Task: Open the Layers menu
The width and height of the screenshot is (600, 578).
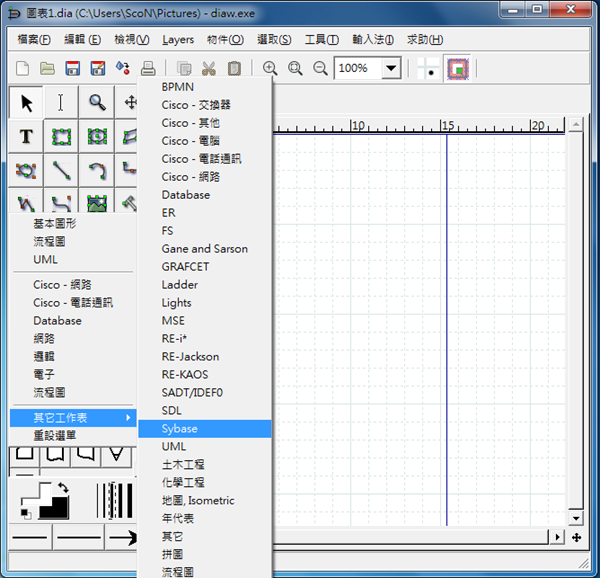Action: point(178,40)
